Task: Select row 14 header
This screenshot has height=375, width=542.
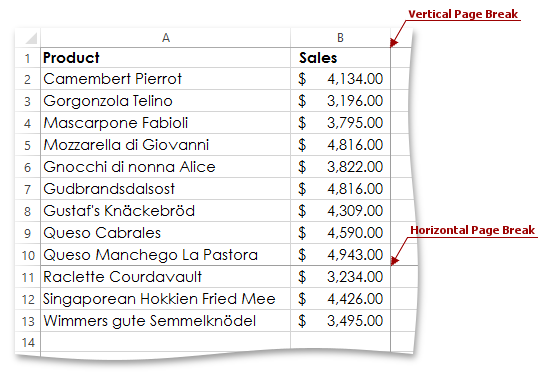Action: (28, 343)
